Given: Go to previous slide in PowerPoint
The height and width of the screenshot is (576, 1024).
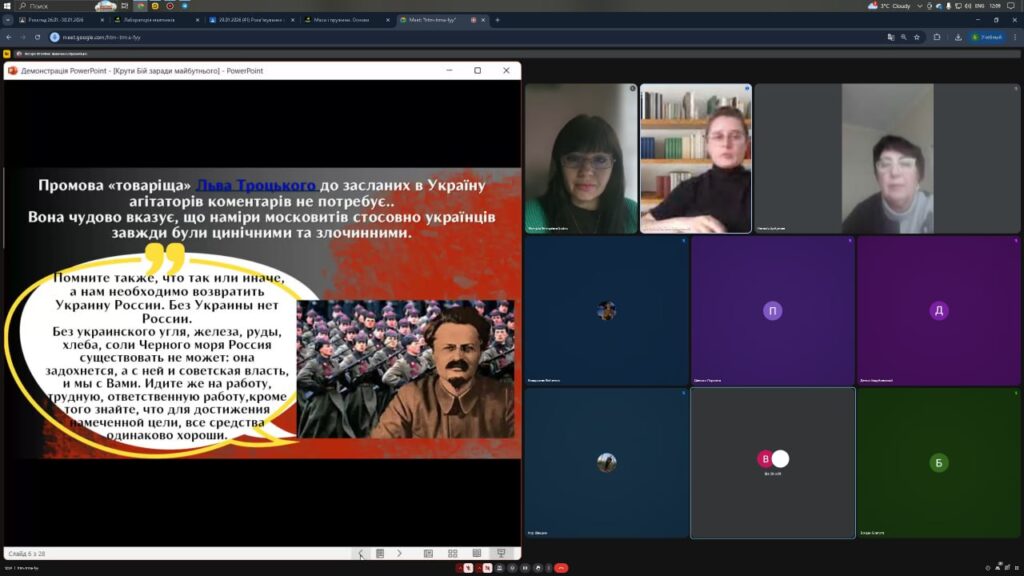Looking at the screenshot, I should pyautogui.click(x=361, y=553).
